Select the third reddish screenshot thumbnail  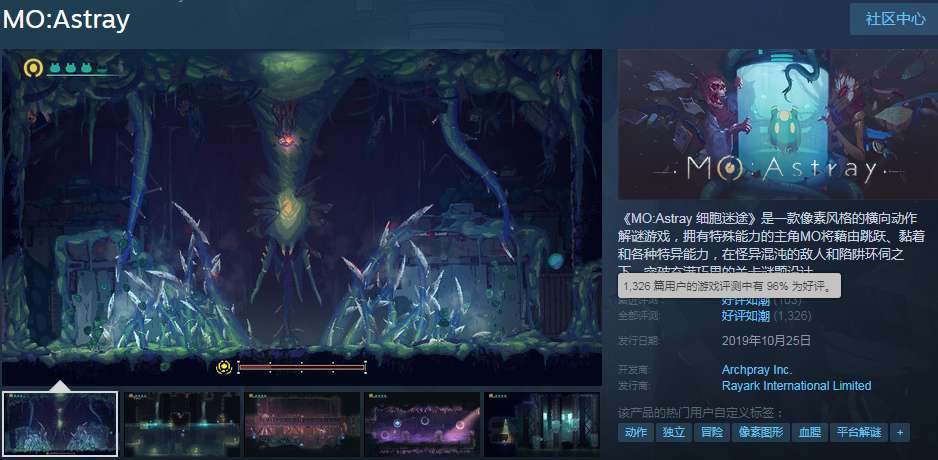[x=302, y=424]
